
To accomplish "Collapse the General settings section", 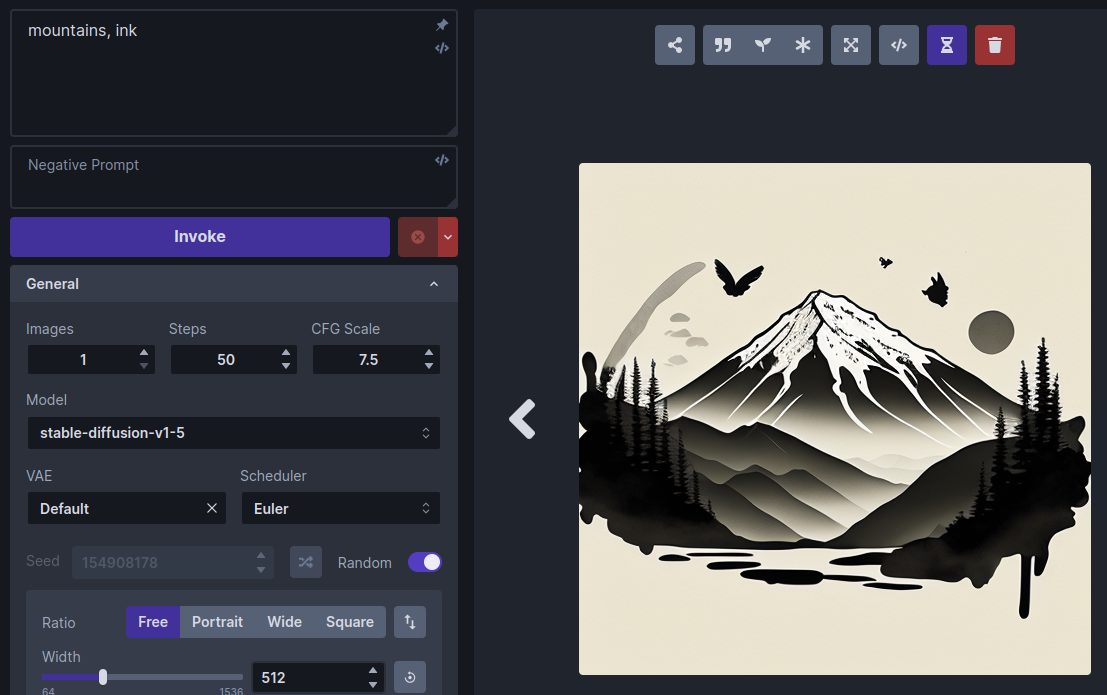I will pyautogui.click(x=434, y=284).
